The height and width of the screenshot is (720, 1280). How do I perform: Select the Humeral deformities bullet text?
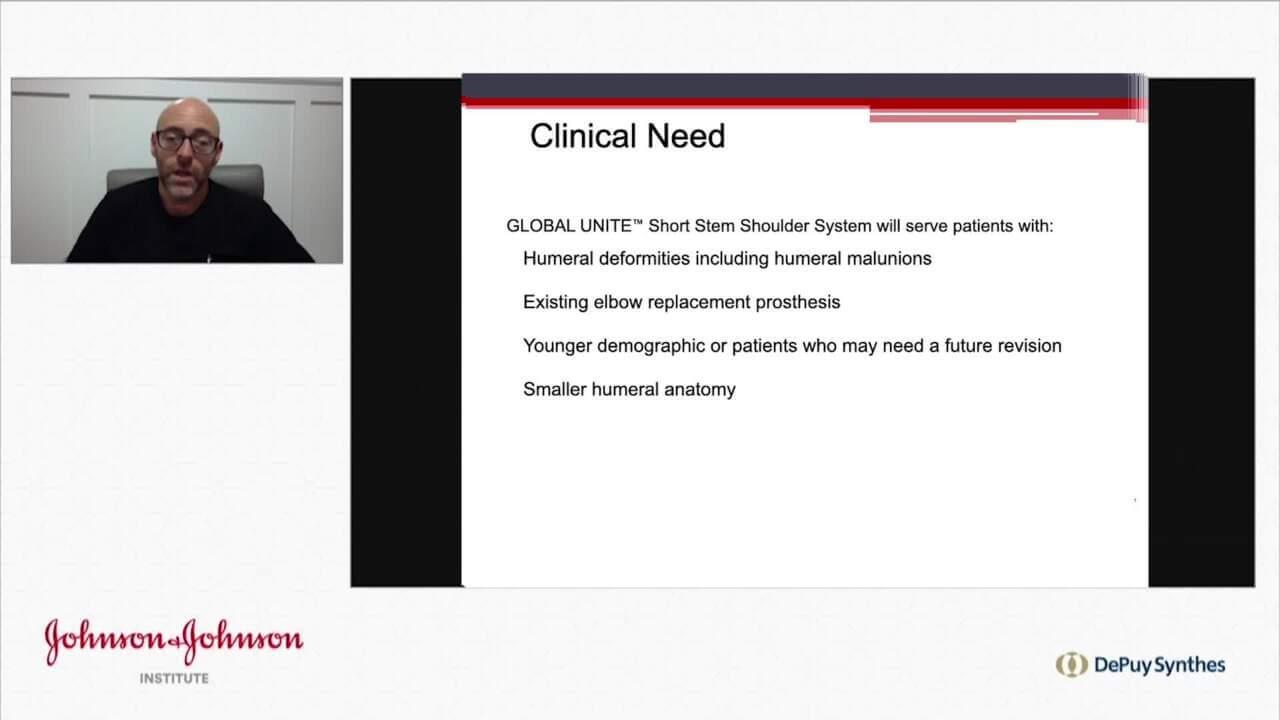pos(727,258)
